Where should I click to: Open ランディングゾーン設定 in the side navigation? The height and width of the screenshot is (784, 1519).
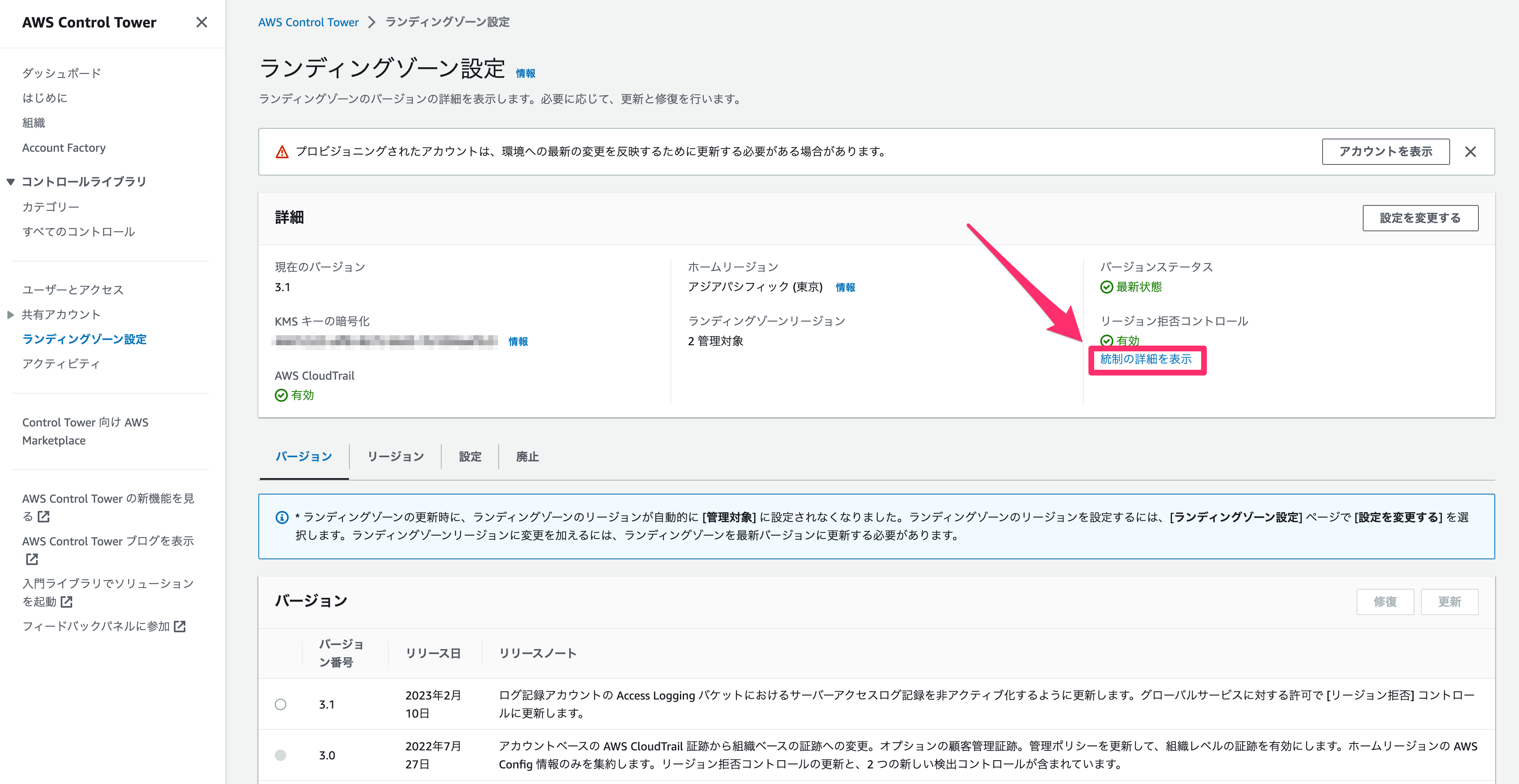[84, 339]
